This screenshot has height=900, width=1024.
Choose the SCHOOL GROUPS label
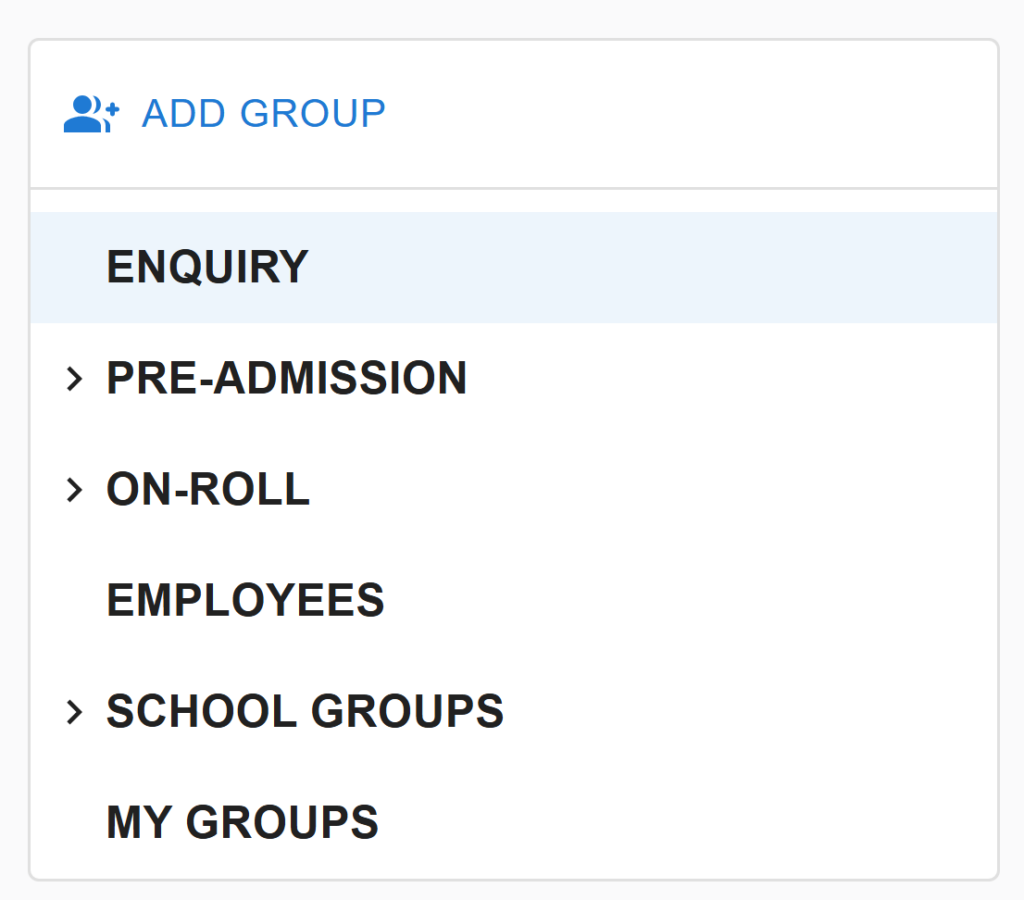click(x=305, y=712)
